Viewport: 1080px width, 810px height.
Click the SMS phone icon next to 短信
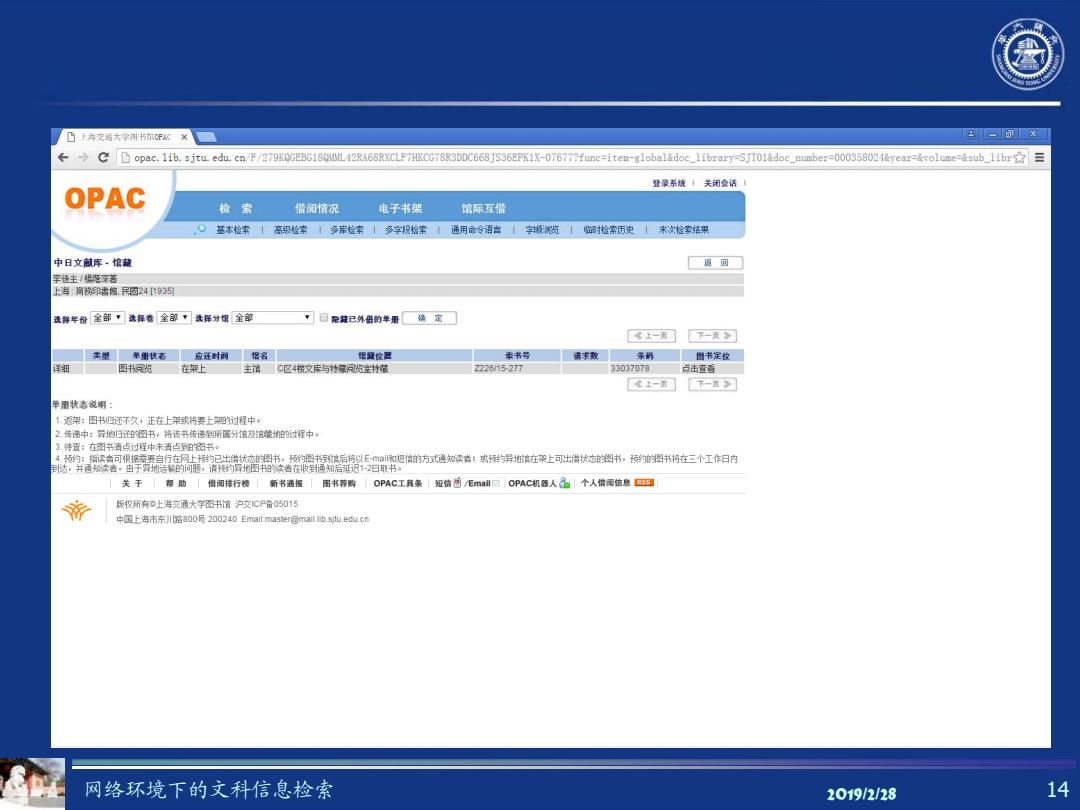tap(457, 483)
